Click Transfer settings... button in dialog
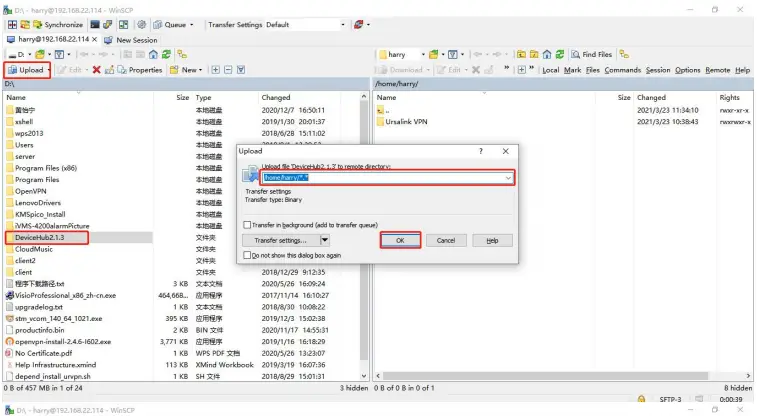Viewport: 757px width, 416px height. coord(280,240)
